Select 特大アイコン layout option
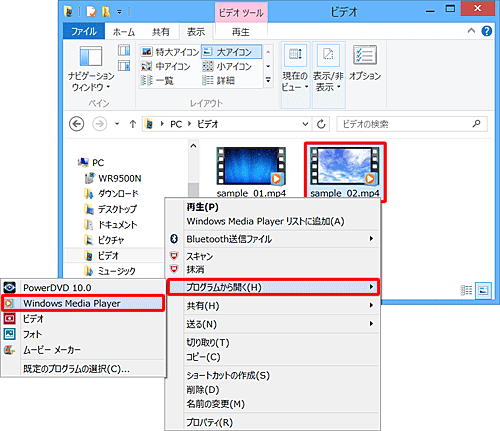This screenshot has height=431, width=500. [x=170, y=52]
